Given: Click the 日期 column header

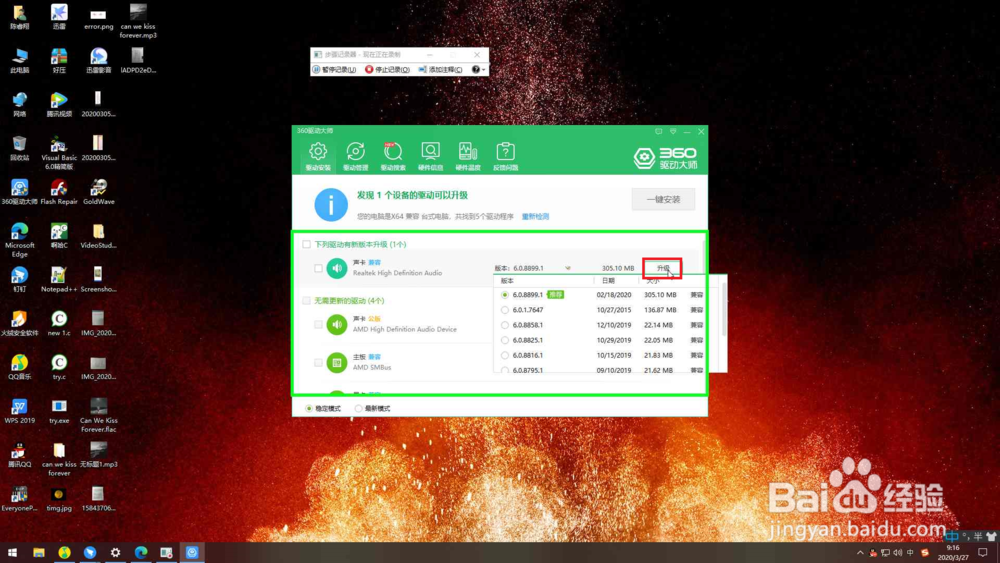Looking at the screenshot, I should pos(608,281).
